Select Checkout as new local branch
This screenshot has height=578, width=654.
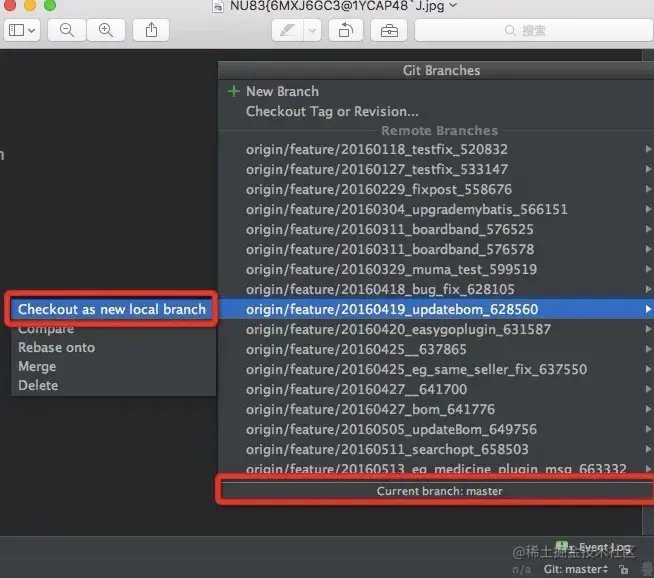point(112,309)
